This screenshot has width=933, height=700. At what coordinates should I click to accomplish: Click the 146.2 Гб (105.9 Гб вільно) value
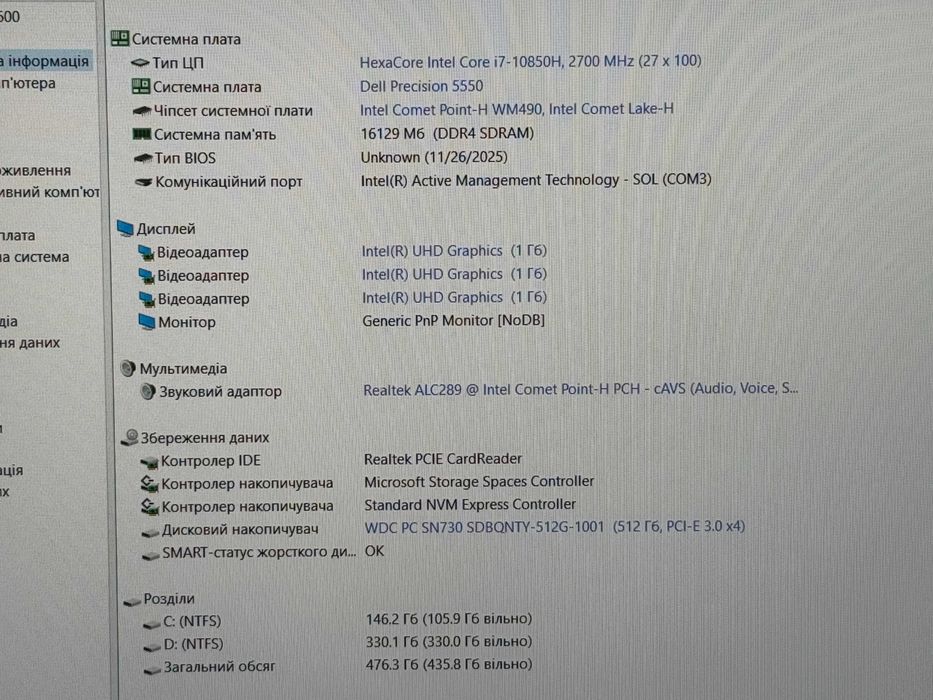(449, 619)
